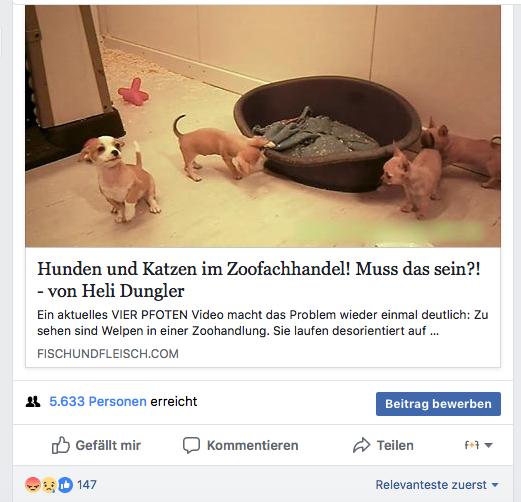View the 147 reactions count
Screen dimensions: 521x502
pos(87,485)
